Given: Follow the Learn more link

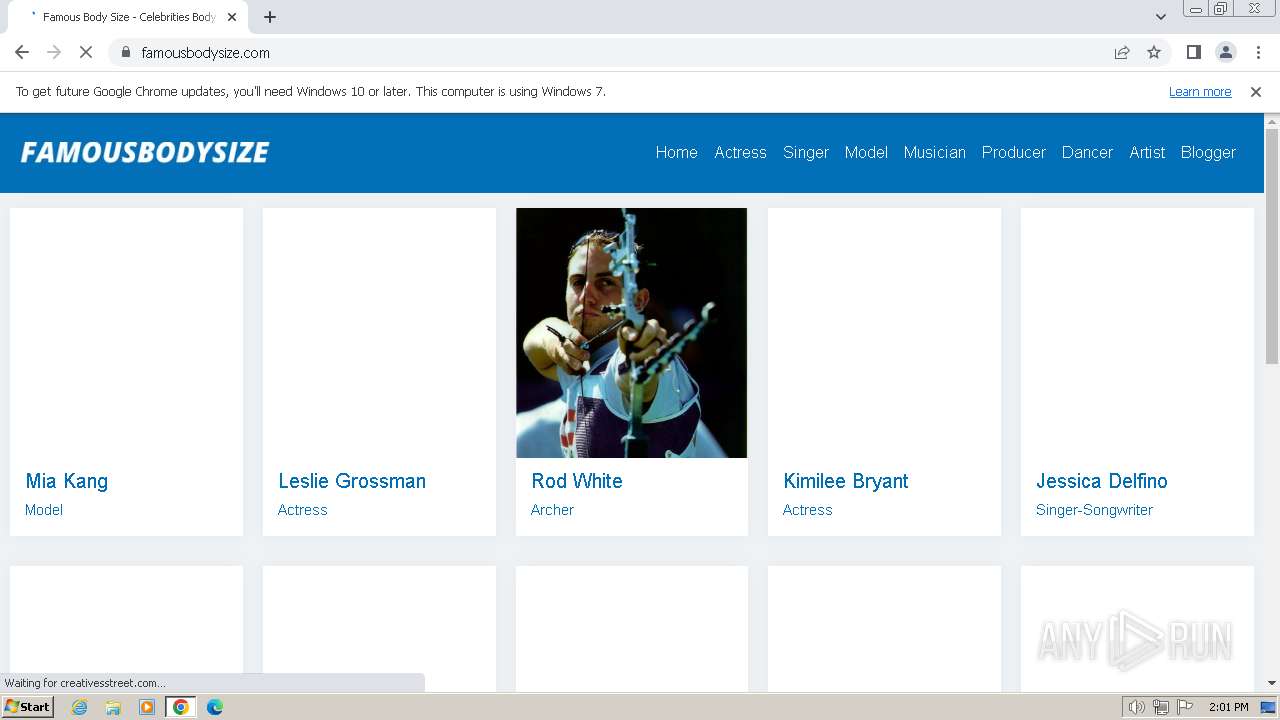Looking at the screenshot, I should (1200, 91).
